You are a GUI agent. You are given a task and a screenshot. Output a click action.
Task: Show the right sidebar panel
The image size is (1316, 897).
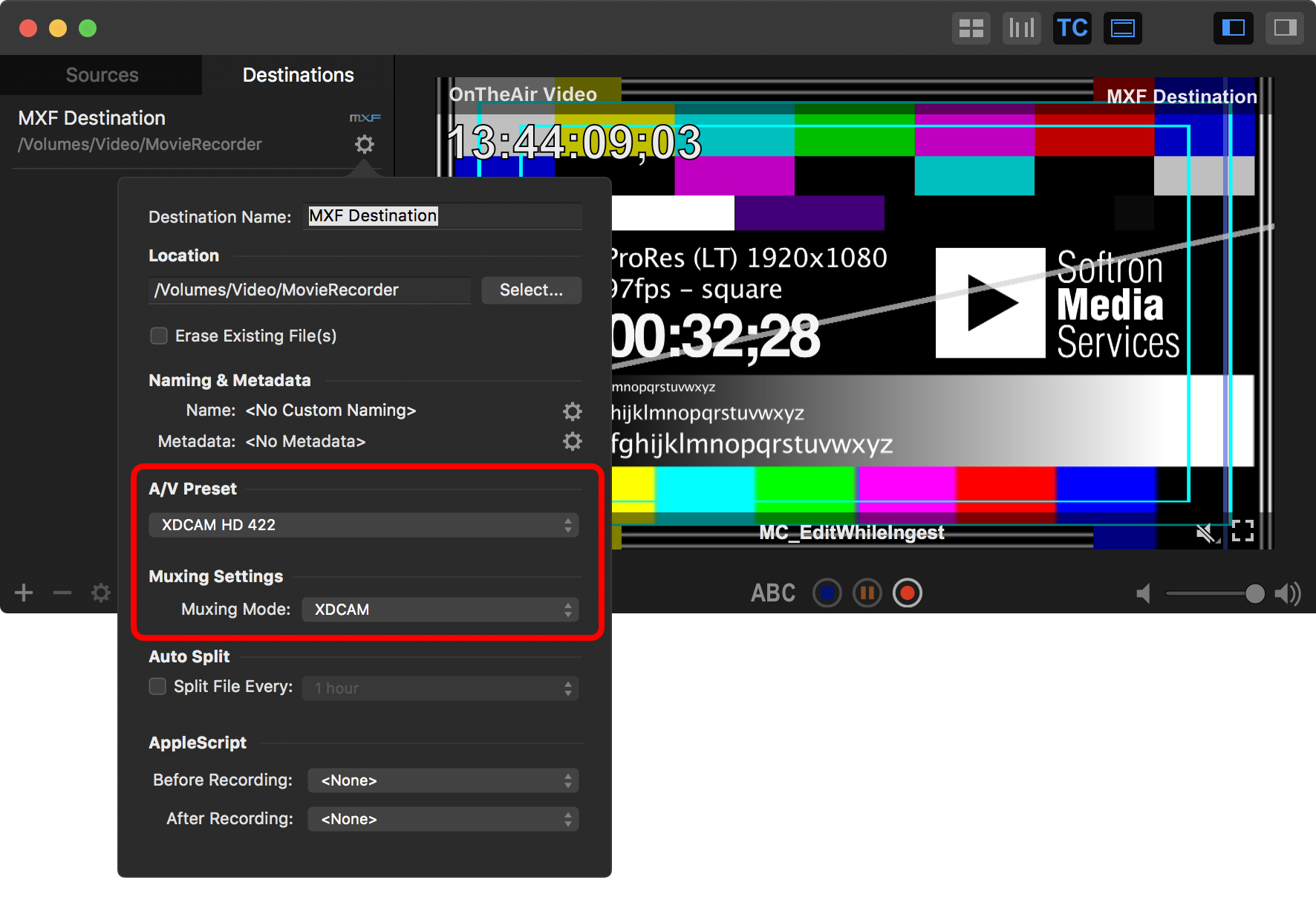pyautogui.click(x=1285, y=28)
